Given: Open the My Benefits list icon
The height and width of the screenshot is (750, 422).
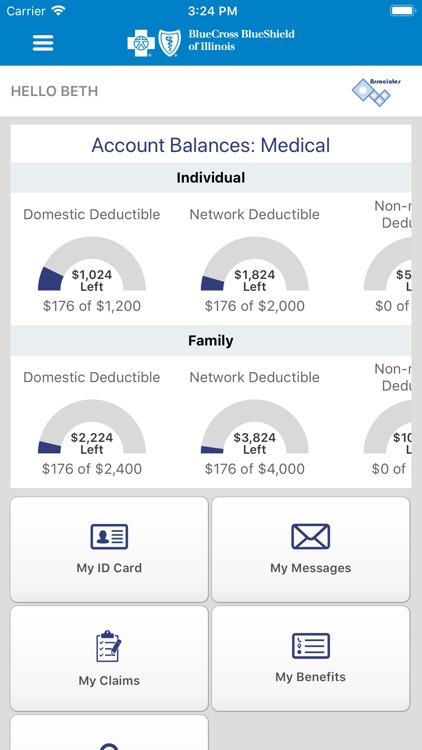Looking at the screenshot, I should tap(311, 645).
